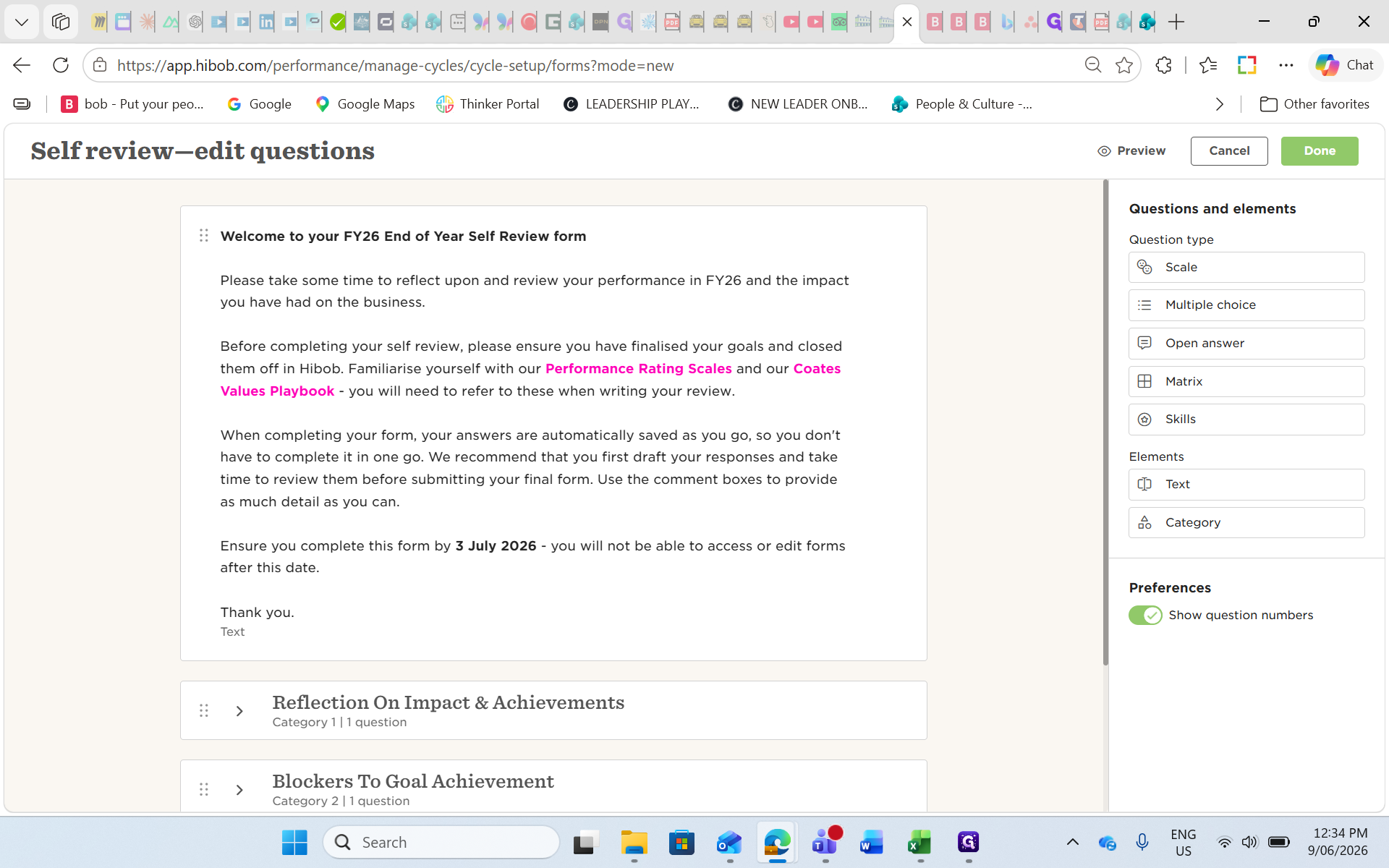Open volume settings speaker icon
Viewport: 1389px width, 868px height.
point(1249,842)
